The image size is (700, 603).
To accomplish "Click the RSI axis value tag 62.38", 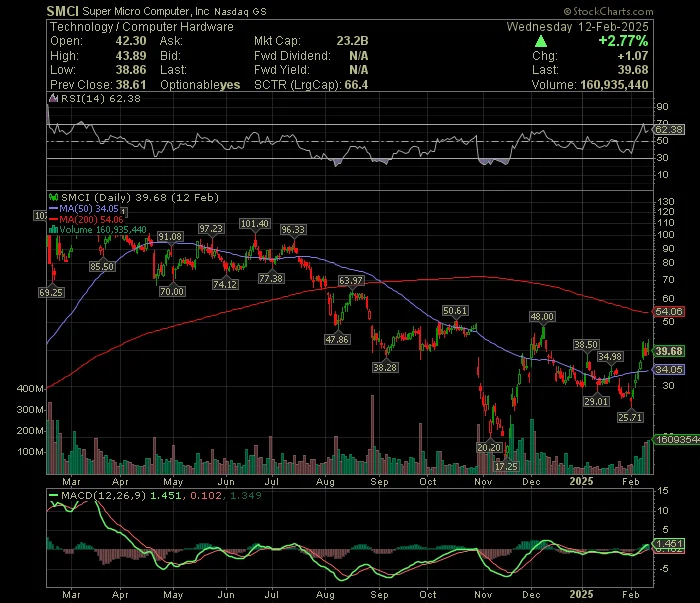I will pyautogui.click(x=669, y=130).
